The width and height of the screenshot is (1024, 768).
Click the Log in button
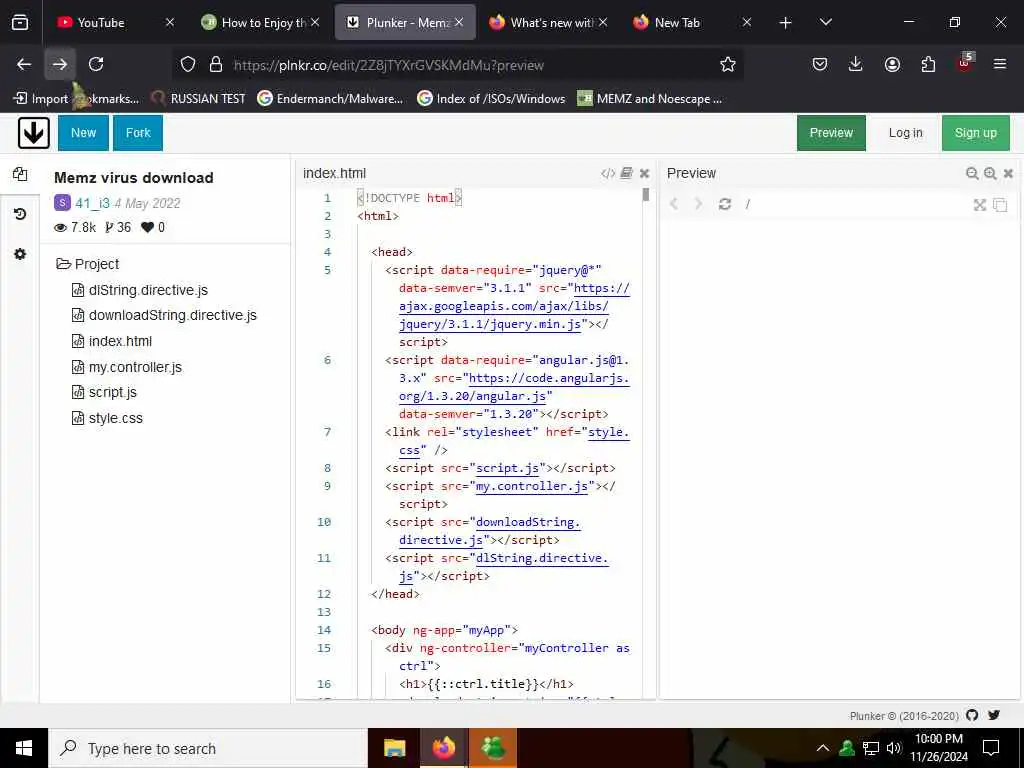pyautogui.click(x=905, y=133)
